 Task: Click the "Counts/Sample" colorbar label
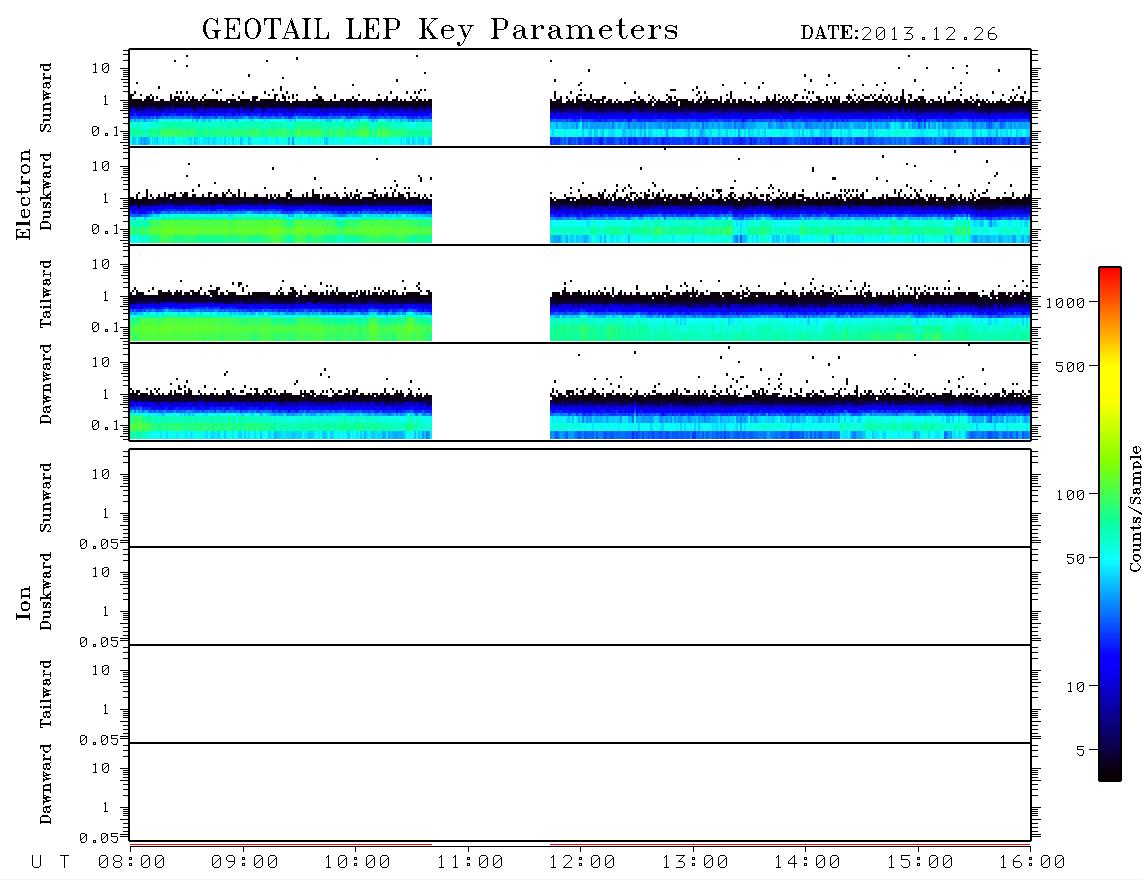click(x=1135, y=508)
